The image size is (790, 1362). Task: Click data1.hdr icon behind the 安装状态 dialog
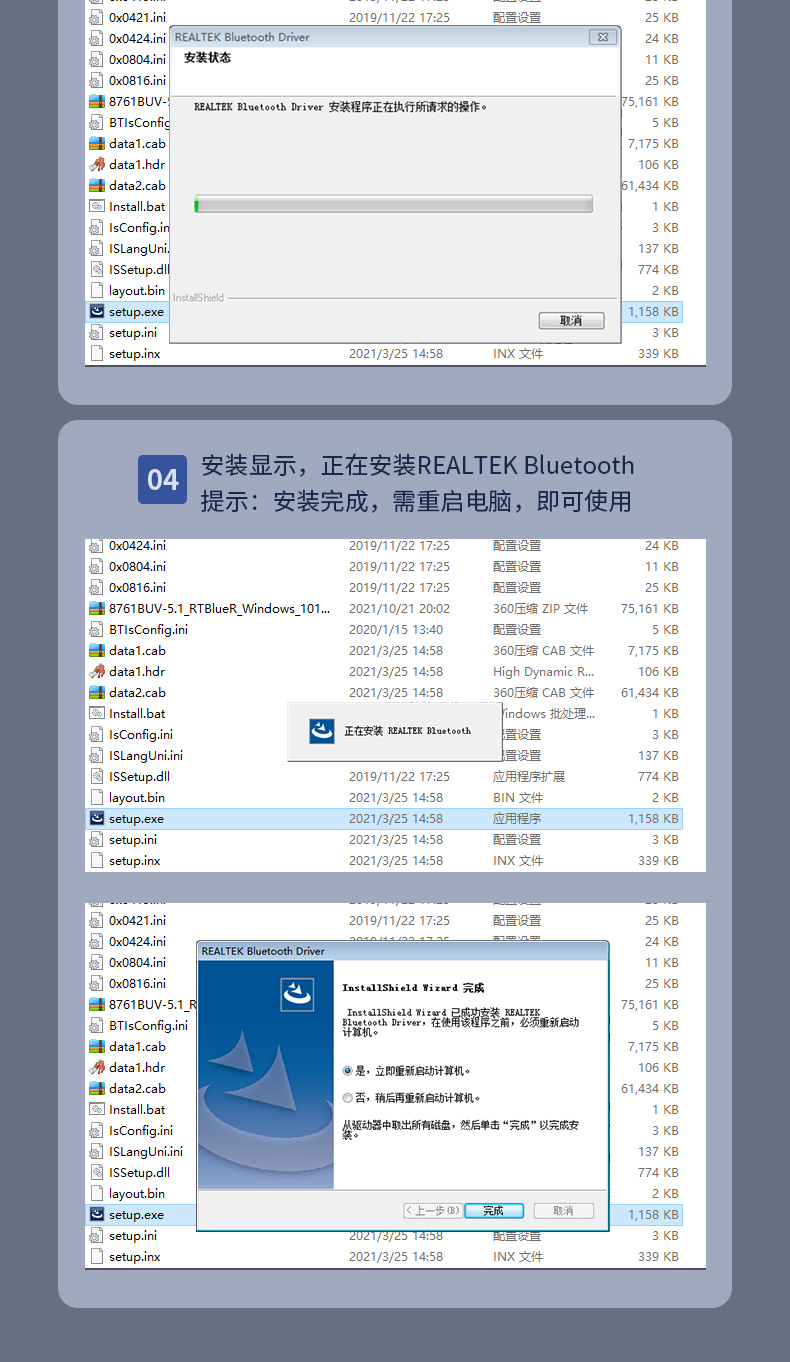click(x=97, y=164)
